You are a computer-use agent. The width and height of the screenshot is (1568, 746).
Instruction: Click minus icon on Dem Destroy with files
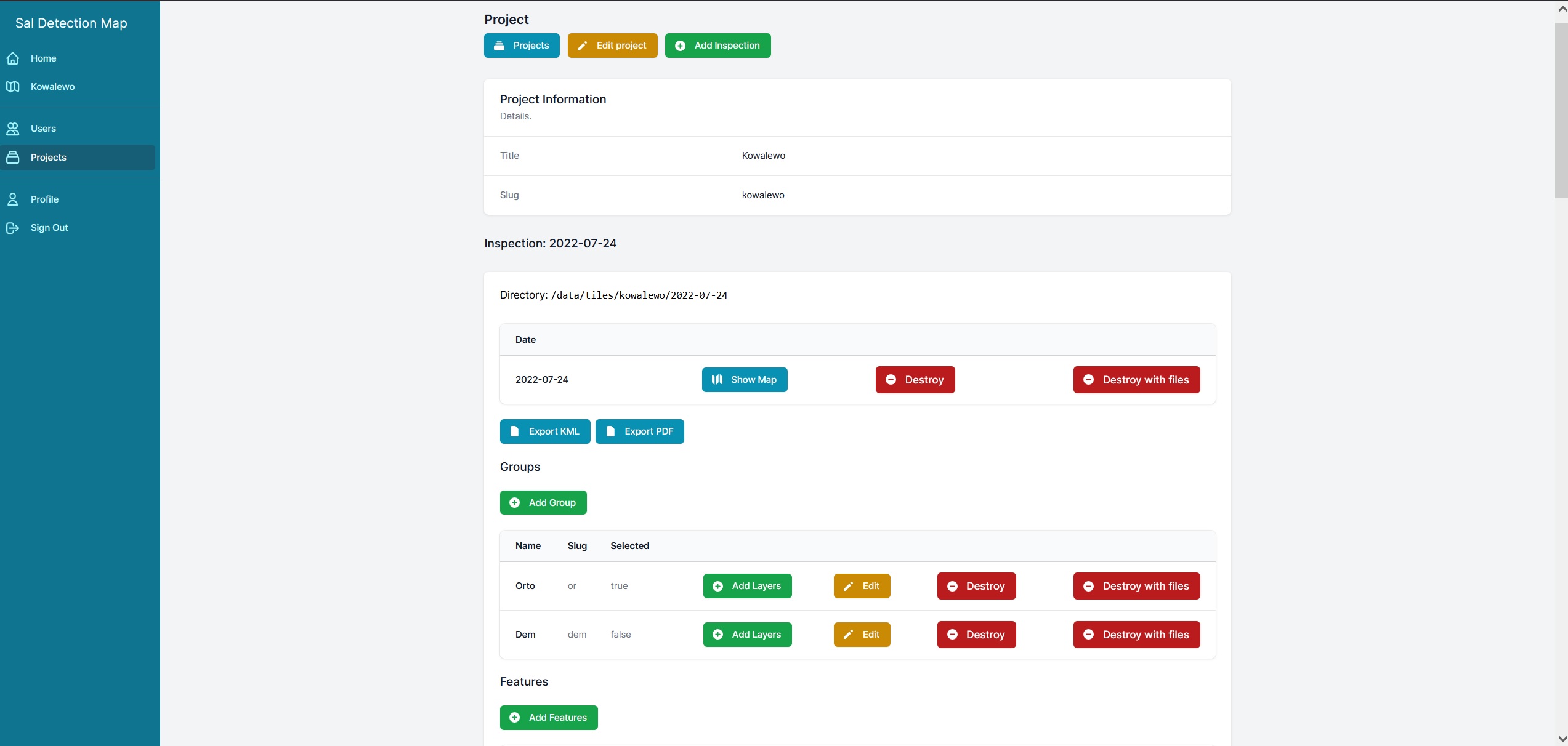click(x=1089, y=635)
